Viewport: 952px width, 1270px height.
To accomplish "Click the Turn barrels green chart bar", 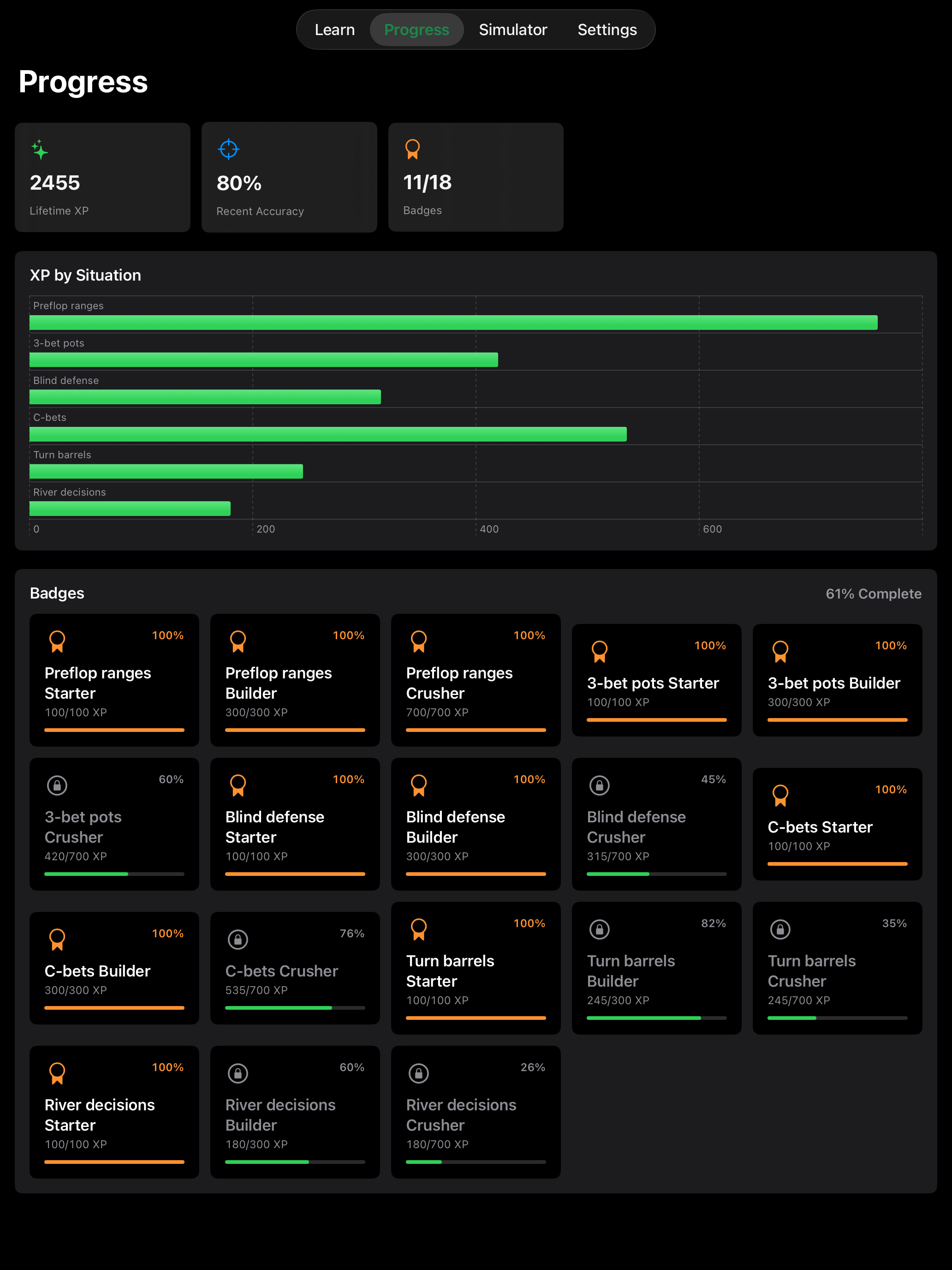I will 167,471.
